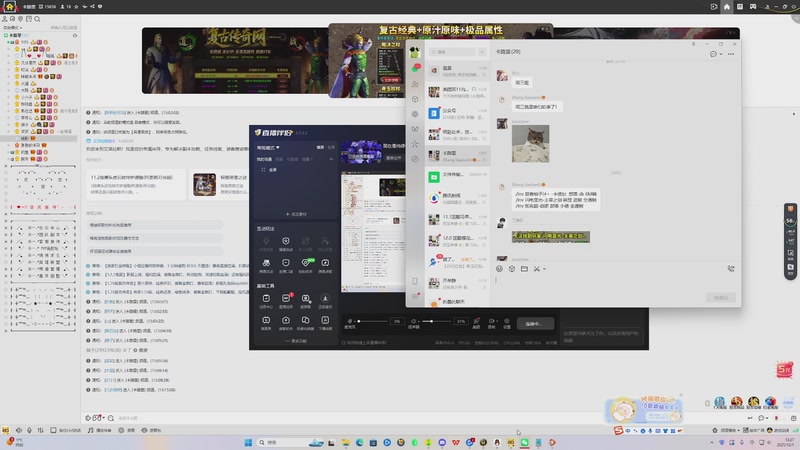Click the WeChat message input area
800x450 pixels.
pyautogui.click(x=616, y=284)
